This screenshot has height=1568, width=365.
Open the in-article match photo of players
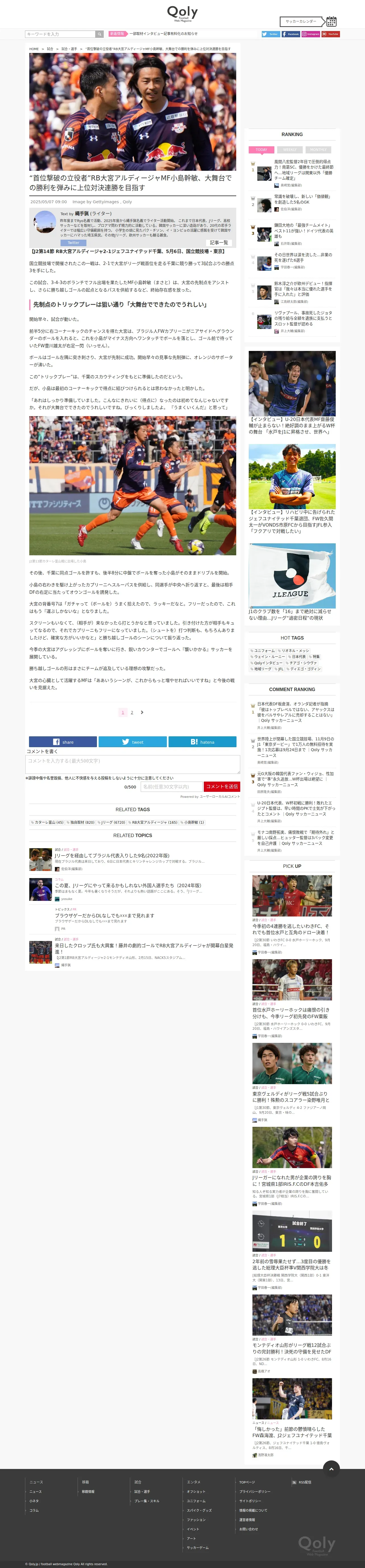[x=133, y=486]
